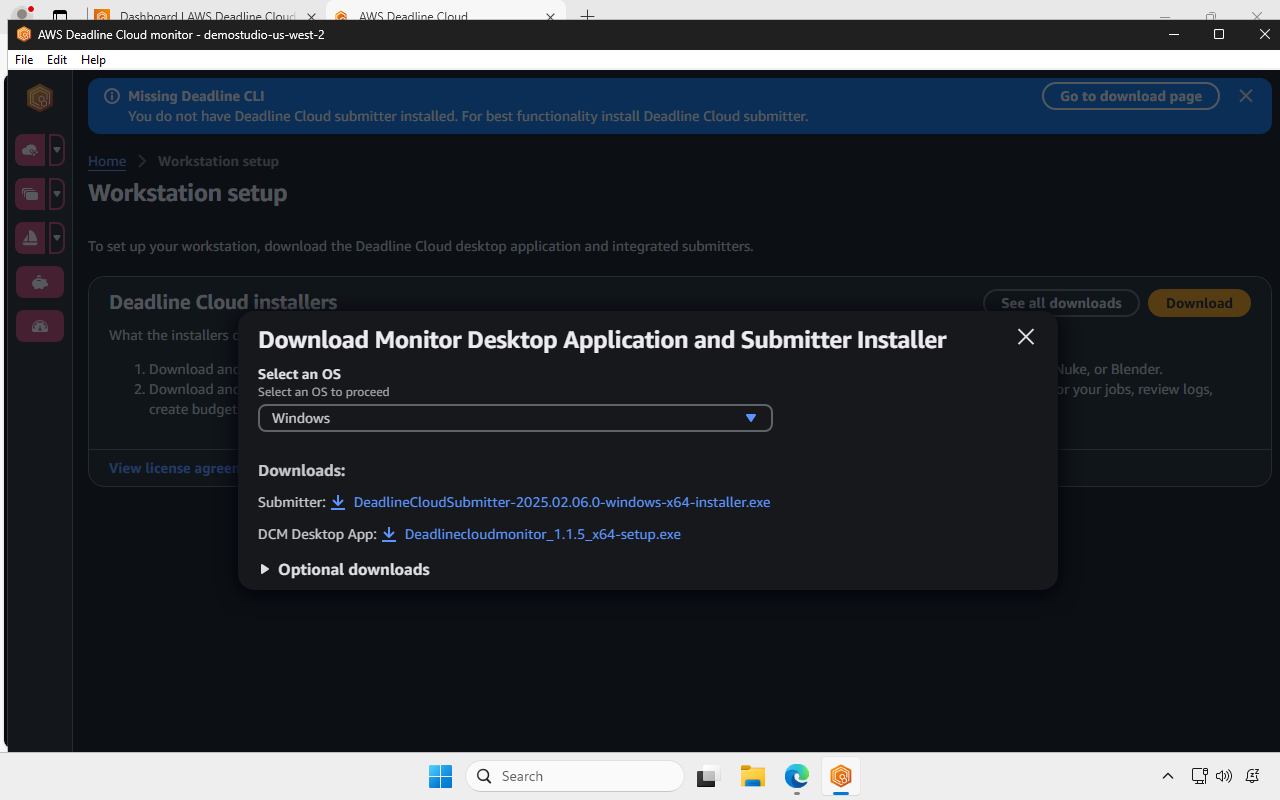Open the File menu
This screenshot has width=1280, height=800.
23,59
